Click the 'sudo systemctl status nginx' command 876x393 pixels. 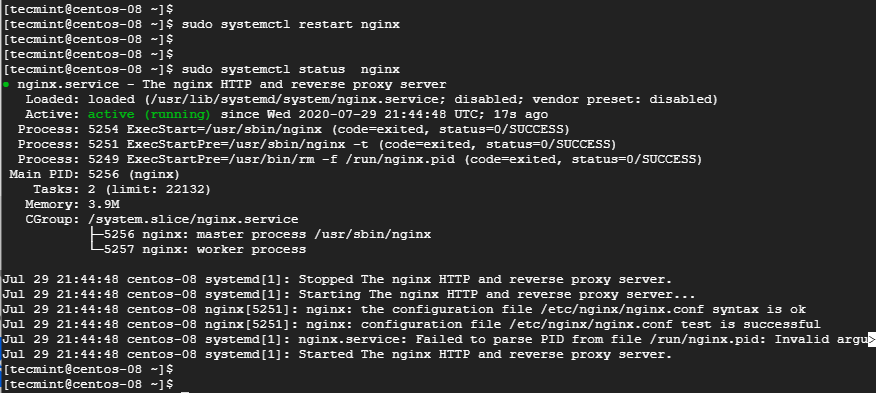[x=291, y=69]
